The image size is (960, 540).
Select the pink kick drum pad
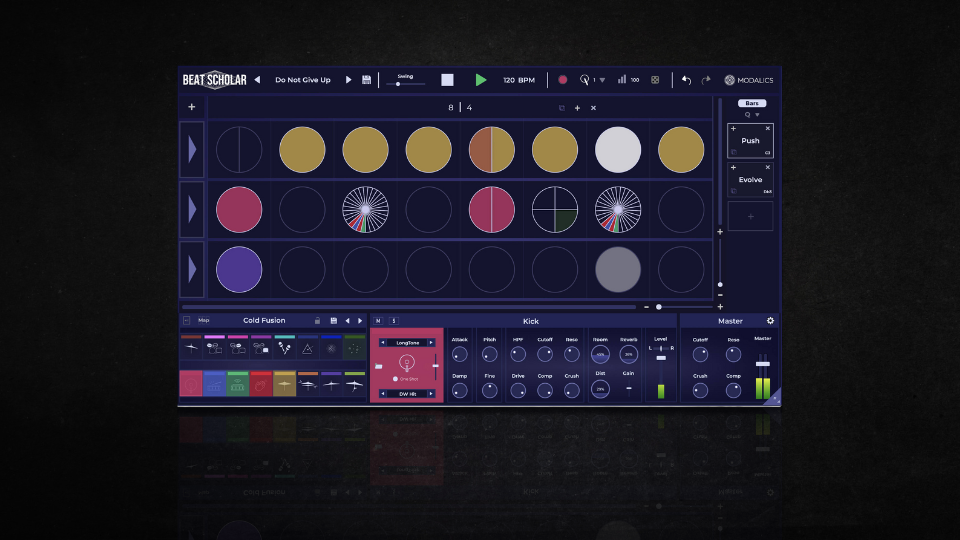pos(191,384)
